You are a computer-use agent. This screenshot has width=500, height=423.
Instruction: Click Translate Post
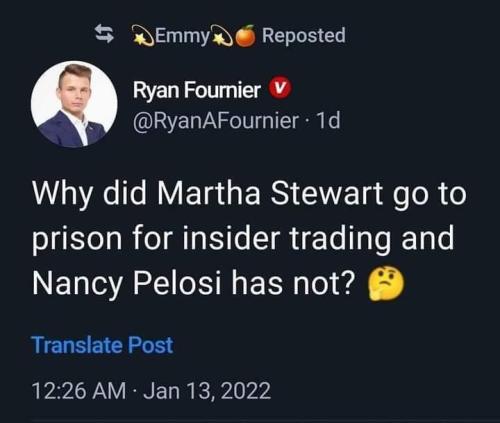102,345
